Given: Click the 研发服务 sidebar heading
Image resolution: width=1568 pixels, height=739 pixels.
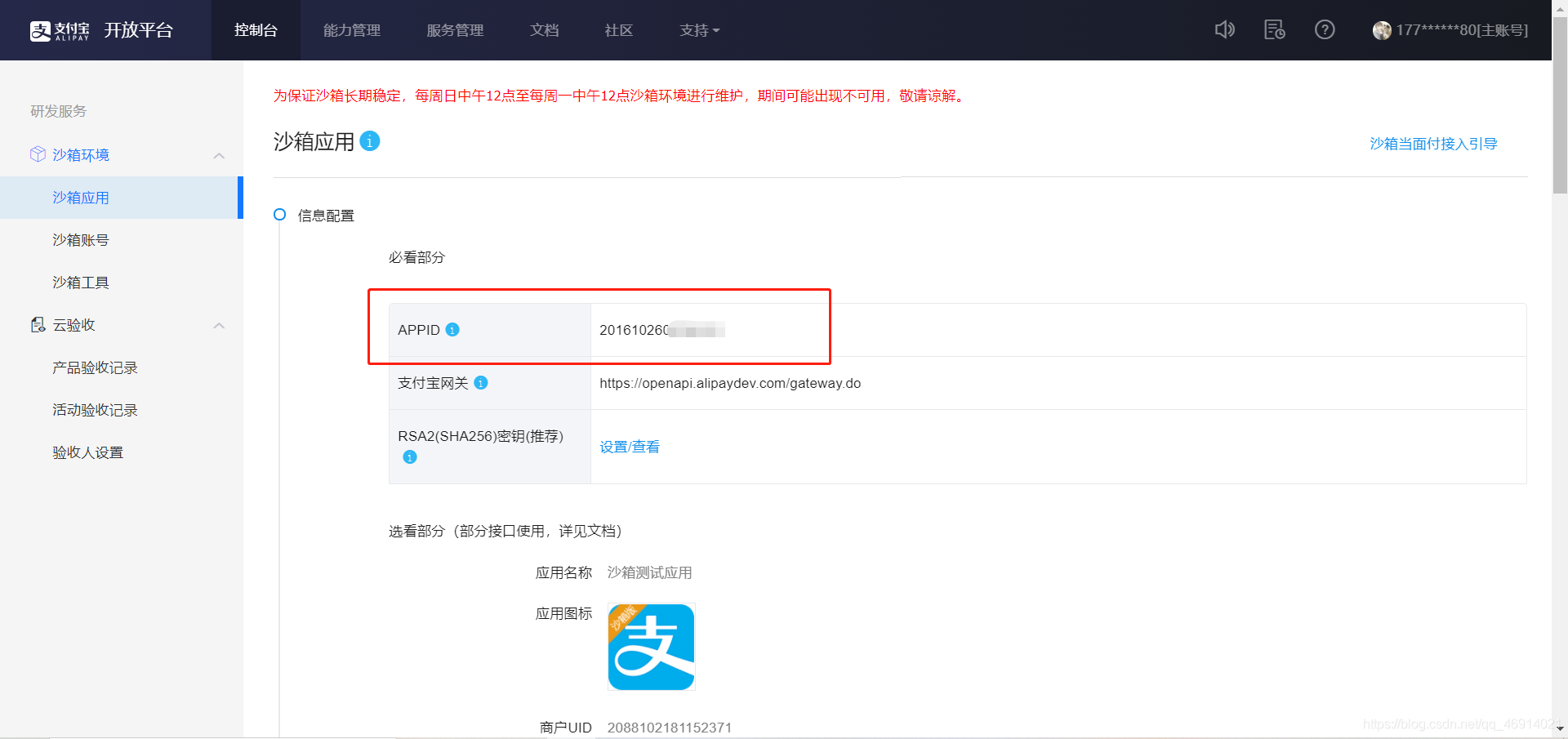Looking at the screenshot, I should [58, 111].
